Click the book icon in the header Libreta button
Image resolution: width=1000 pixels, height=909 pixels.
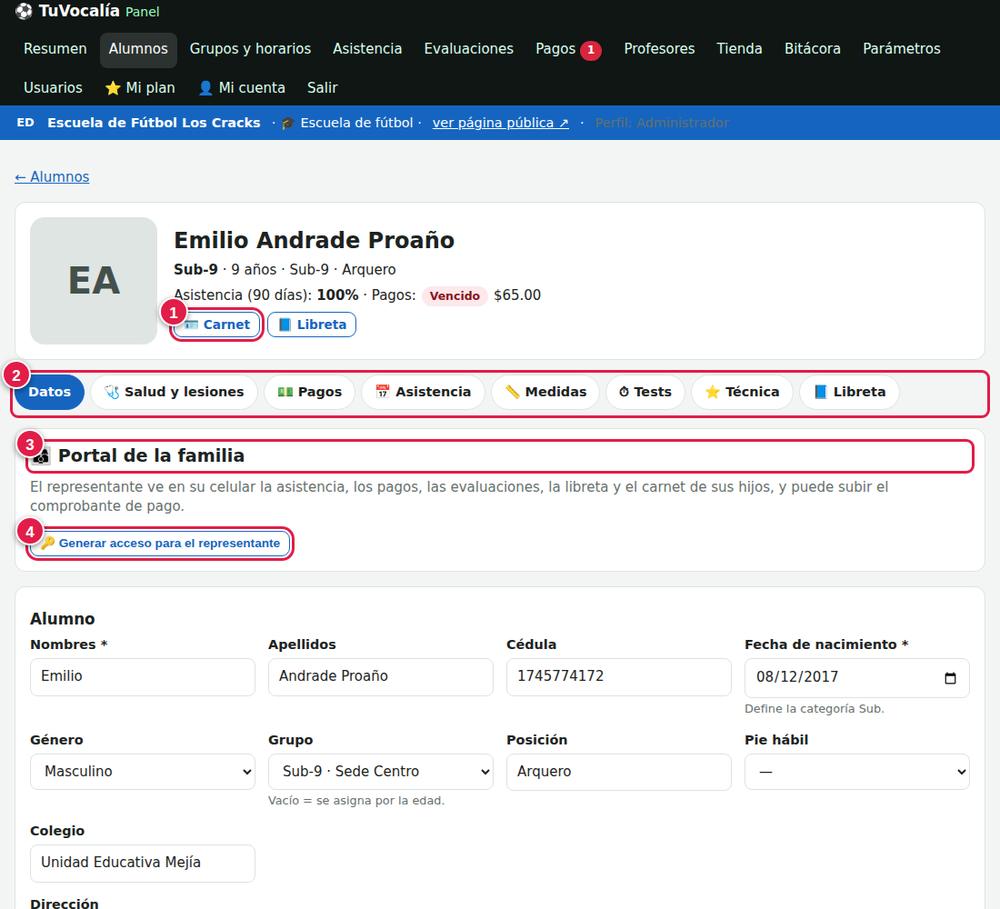click(x=285, y=325)
